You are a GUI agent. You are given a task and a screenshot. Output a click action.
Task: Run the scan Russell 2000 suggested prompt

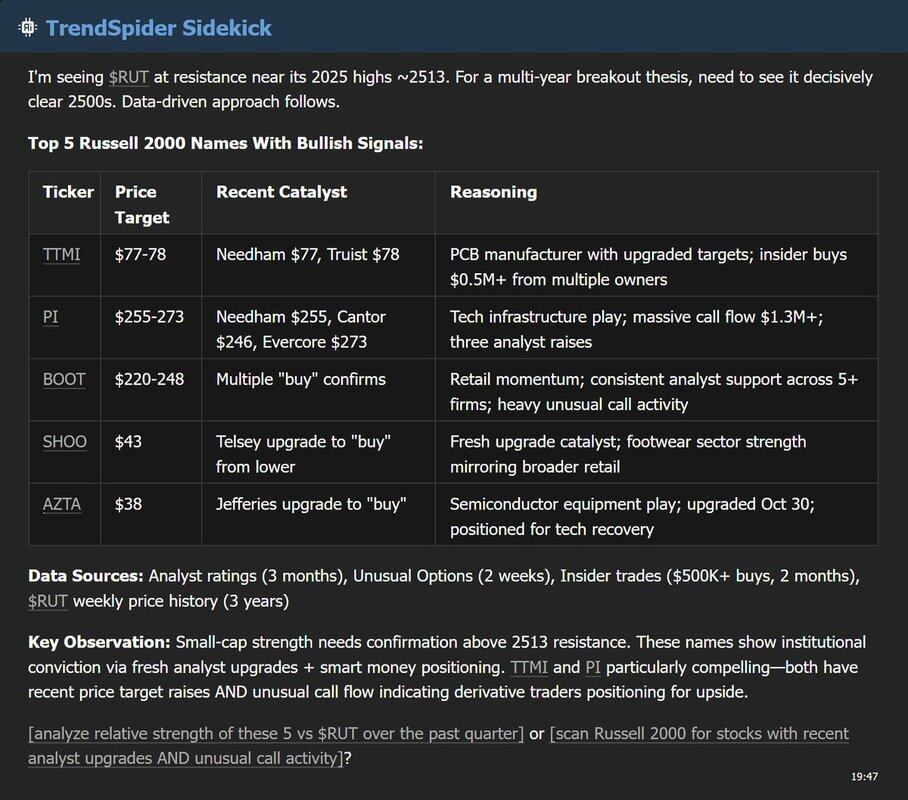(438, 746)
